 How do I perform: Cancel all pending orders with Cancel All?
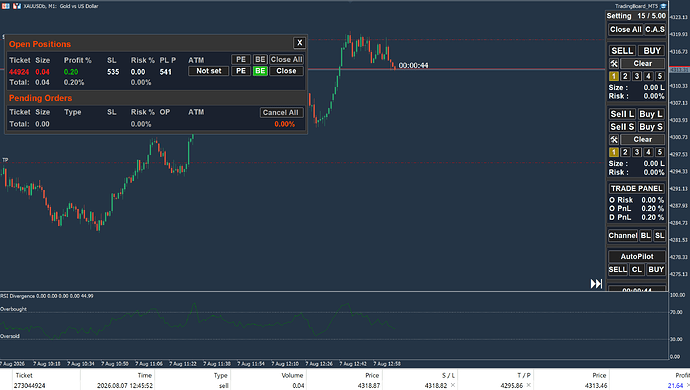pyautogui.click(x=281, y=112)
